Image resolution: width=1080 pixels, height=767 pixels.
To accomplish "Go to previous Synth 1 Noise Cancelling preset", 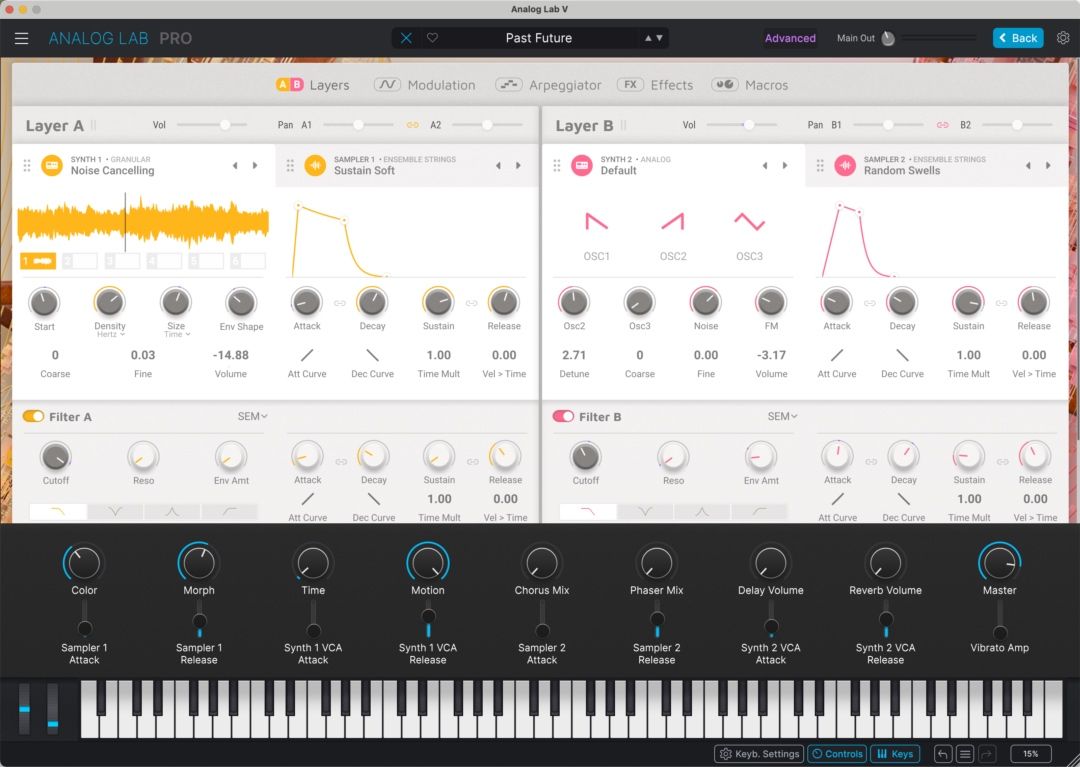I will coord(235,165).
